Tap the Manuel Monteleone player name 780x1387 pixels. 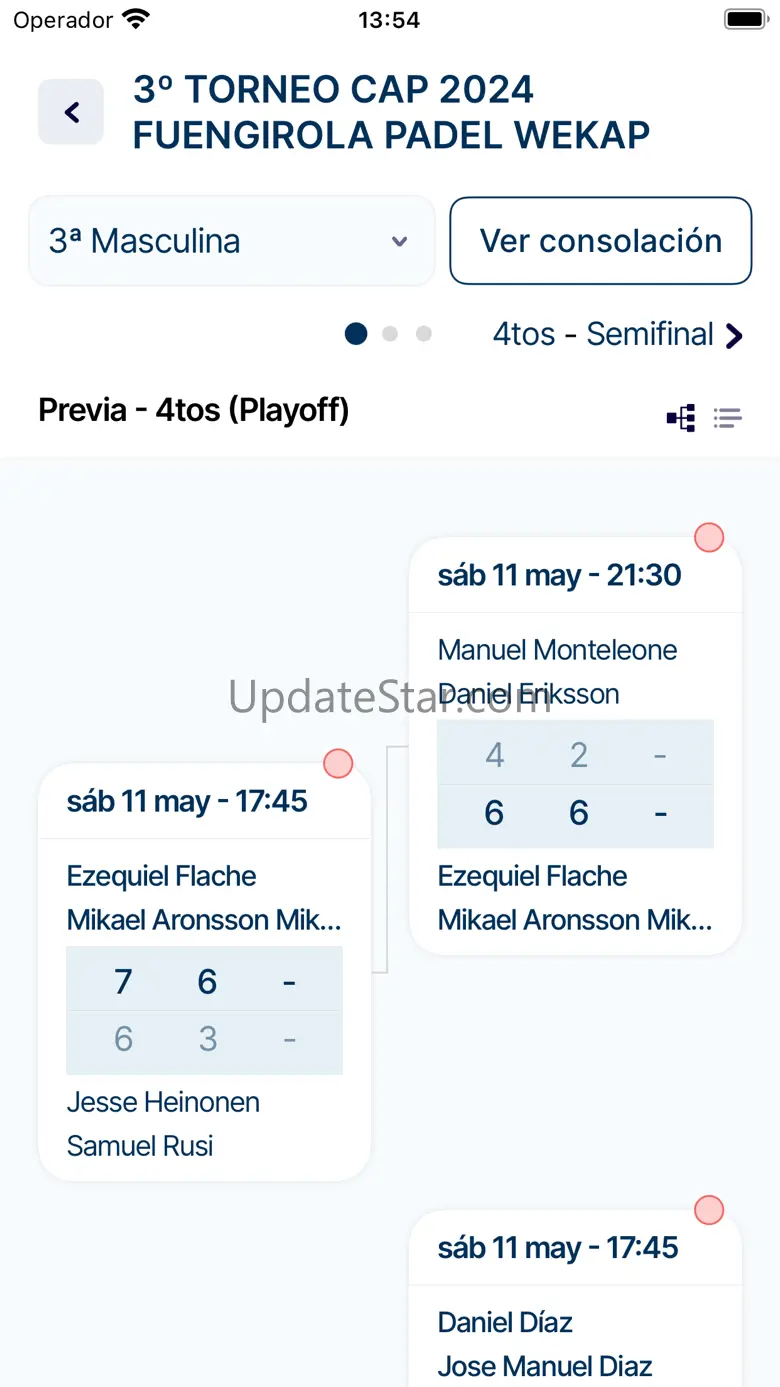point(557,650)
